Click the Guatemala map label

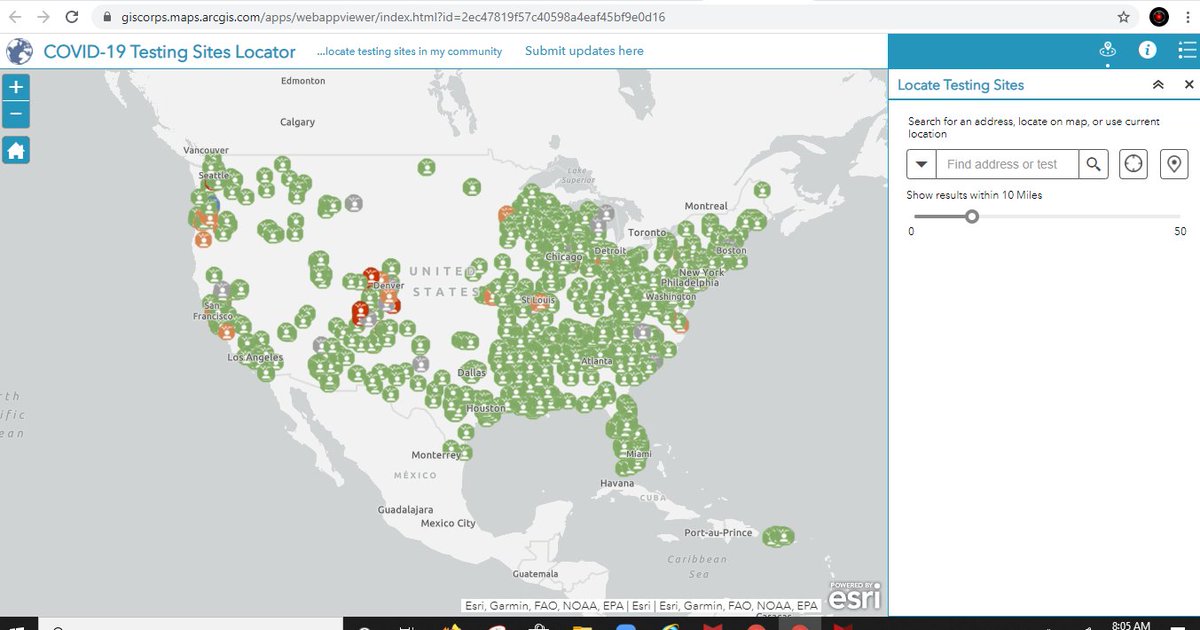tap(533, 574)
